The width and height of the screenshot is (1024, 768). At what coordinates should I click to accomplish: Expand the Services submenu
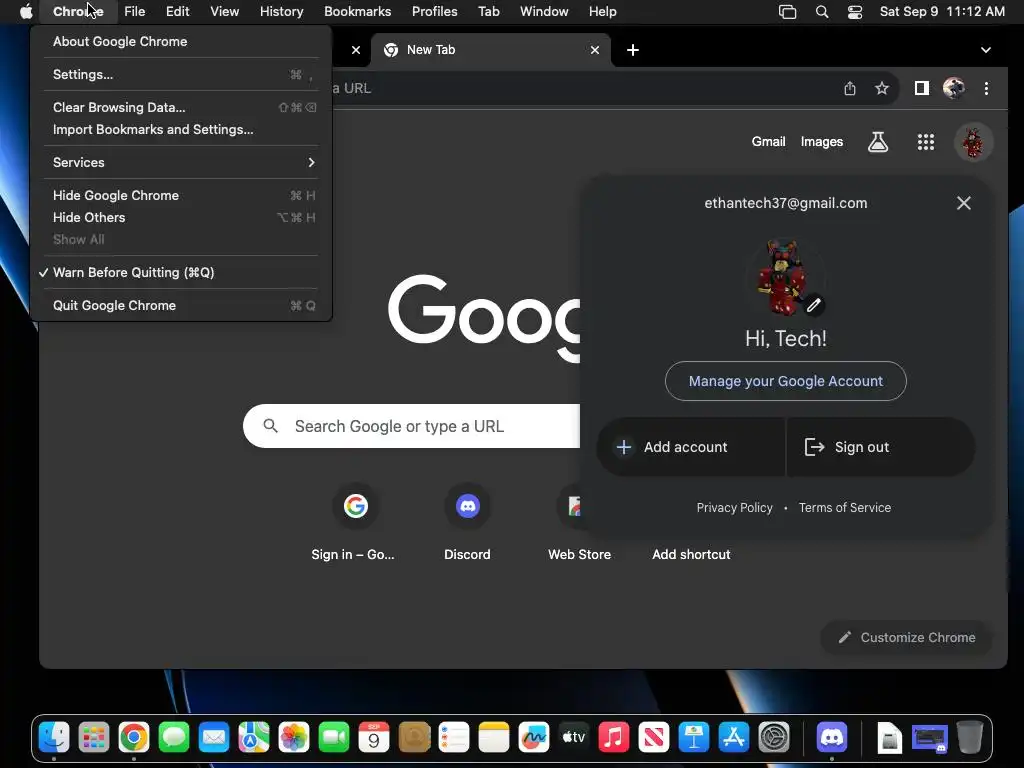tap(181, 163)
